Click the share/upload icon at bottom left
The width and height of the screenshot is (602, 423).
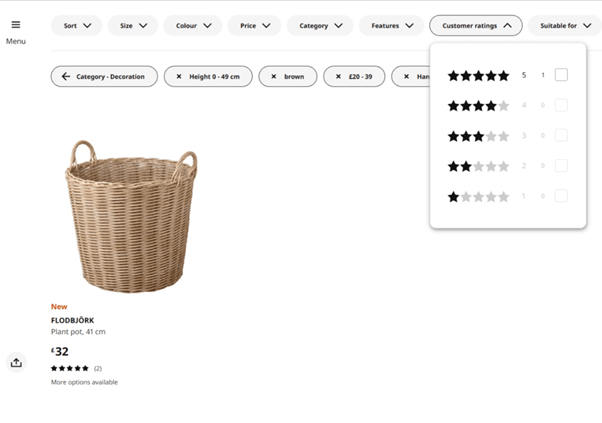pyautogui.click(x=16, y=362)
